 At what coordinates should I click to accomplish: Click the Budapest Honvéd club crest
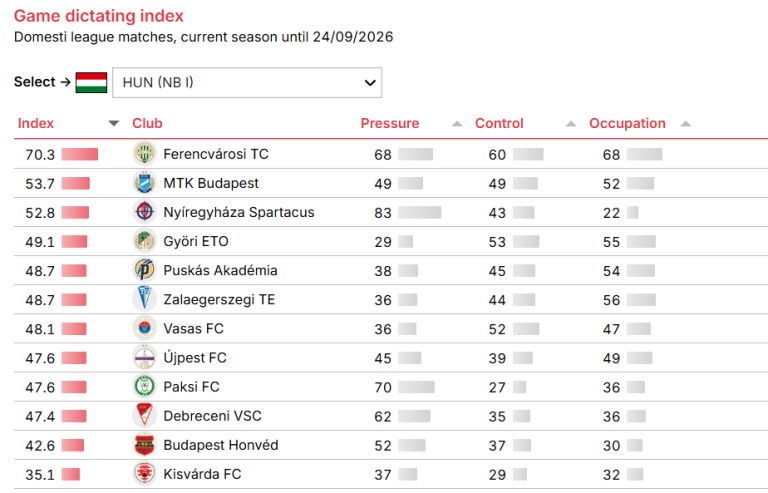point(144,445)
